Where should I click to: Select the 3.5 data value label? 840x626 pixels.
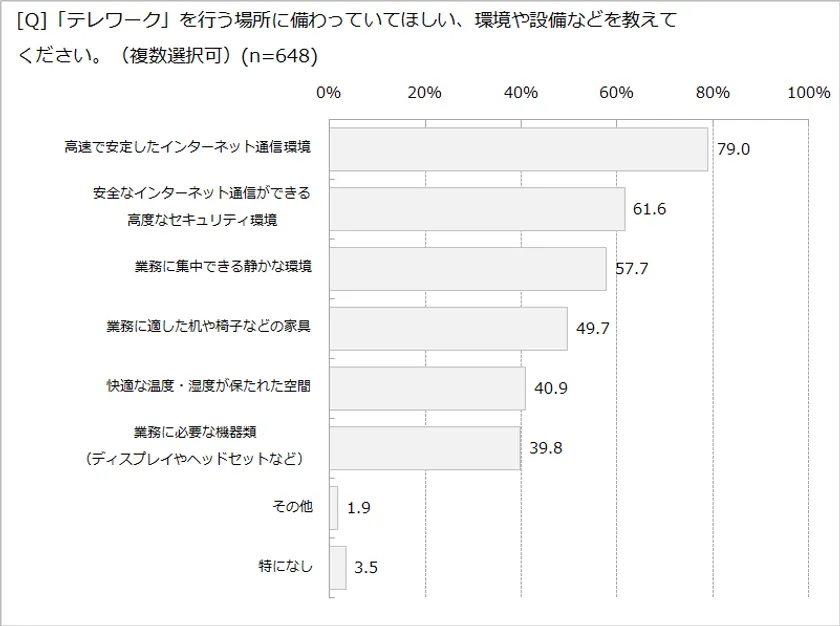pos(366,568)
